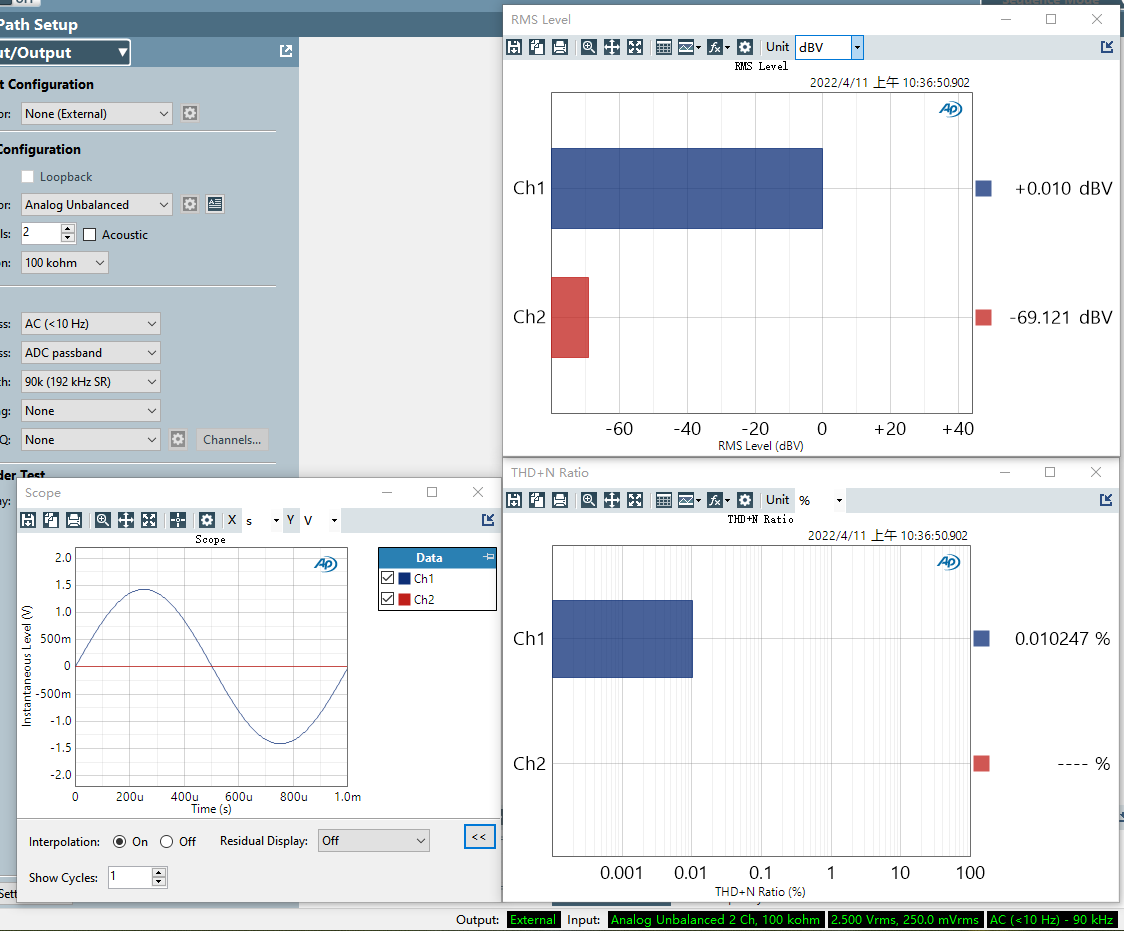
Task: Click the Channels... button
Action: tap(232, 440)
